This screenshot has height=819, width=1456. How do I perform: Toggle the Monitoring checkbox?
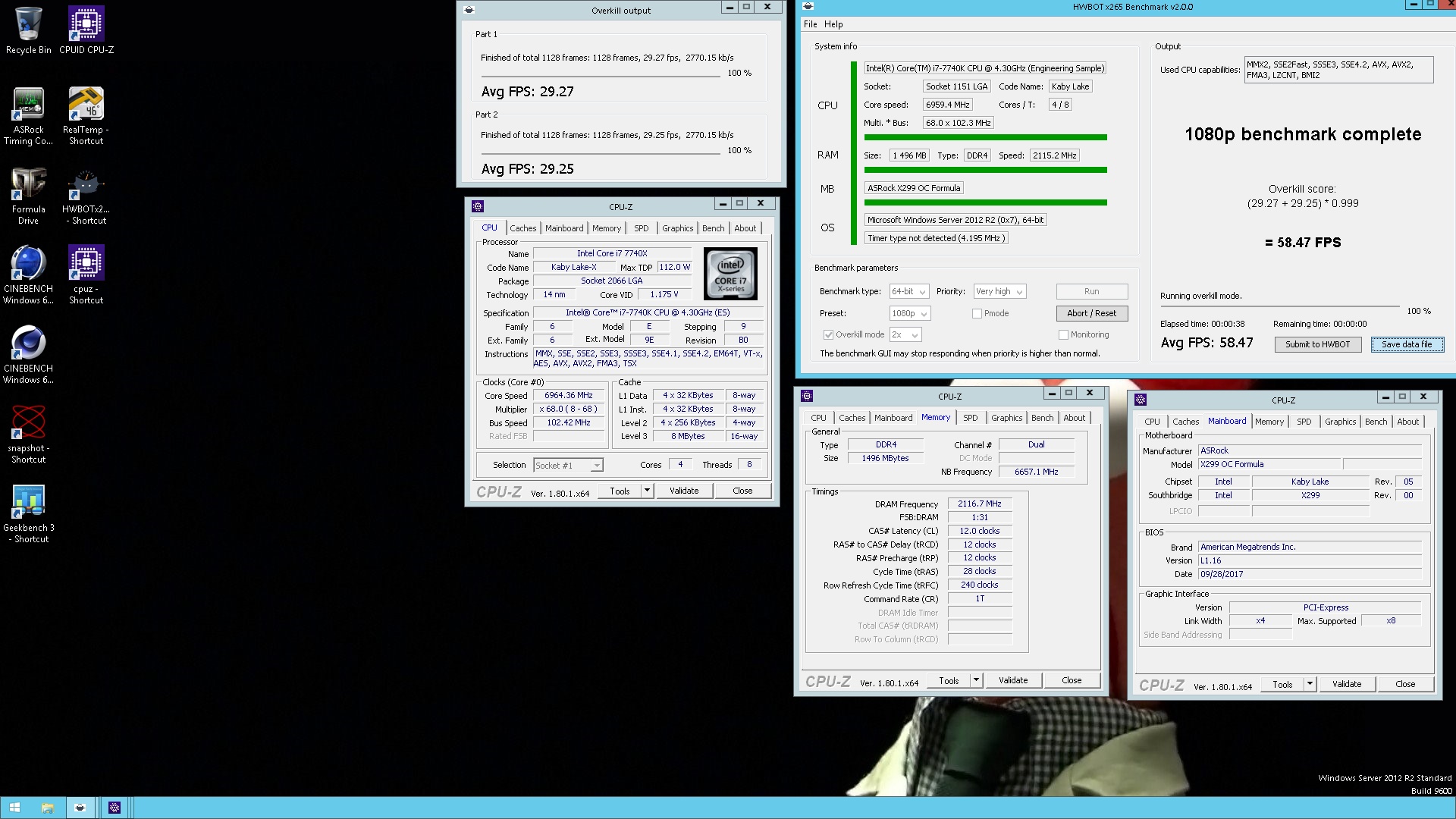(1063, 334)
